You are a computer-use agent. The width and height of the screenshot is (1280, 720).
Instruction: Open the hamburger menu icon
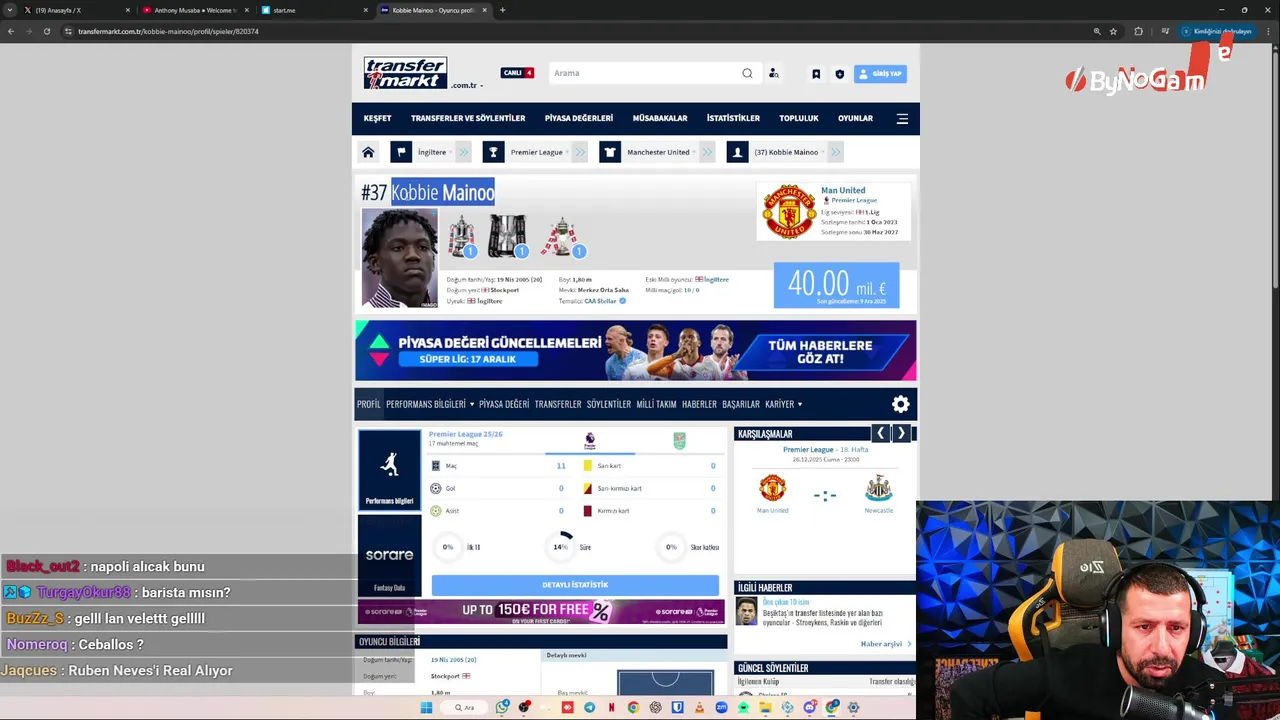(902, 118)
